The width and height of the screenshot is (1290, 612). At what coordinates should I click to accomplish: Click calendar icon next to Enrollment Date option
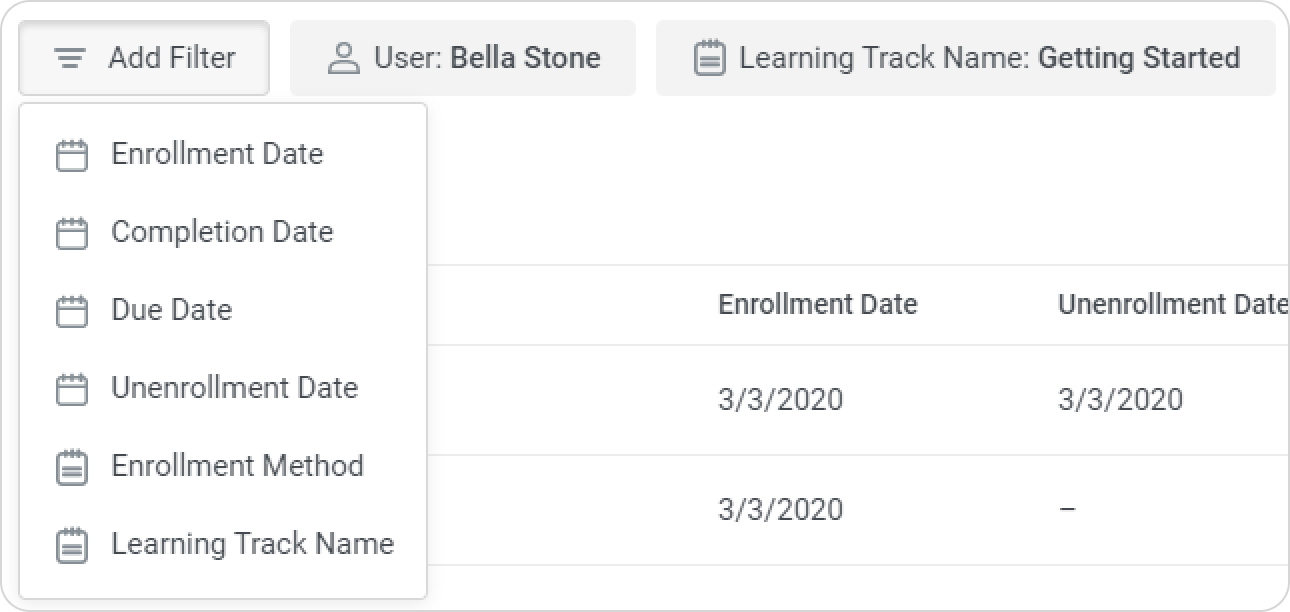click(x=71, y=155)
